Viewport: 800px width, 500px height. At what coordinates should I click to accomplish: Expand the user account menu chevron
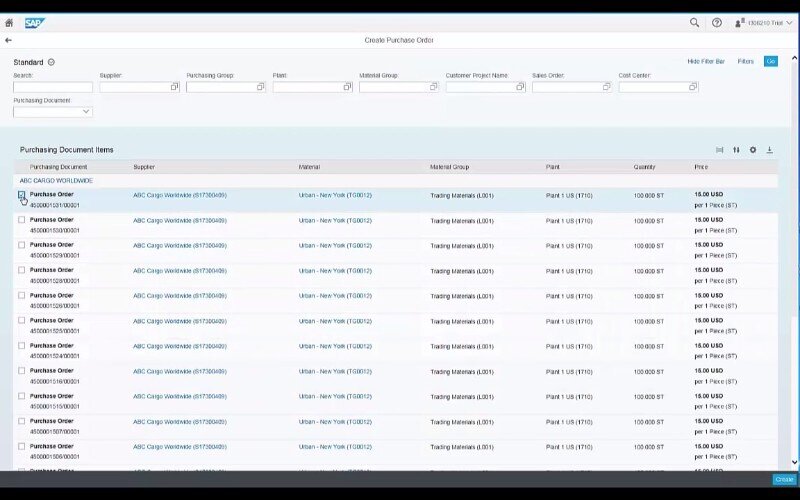pos(789,22)
